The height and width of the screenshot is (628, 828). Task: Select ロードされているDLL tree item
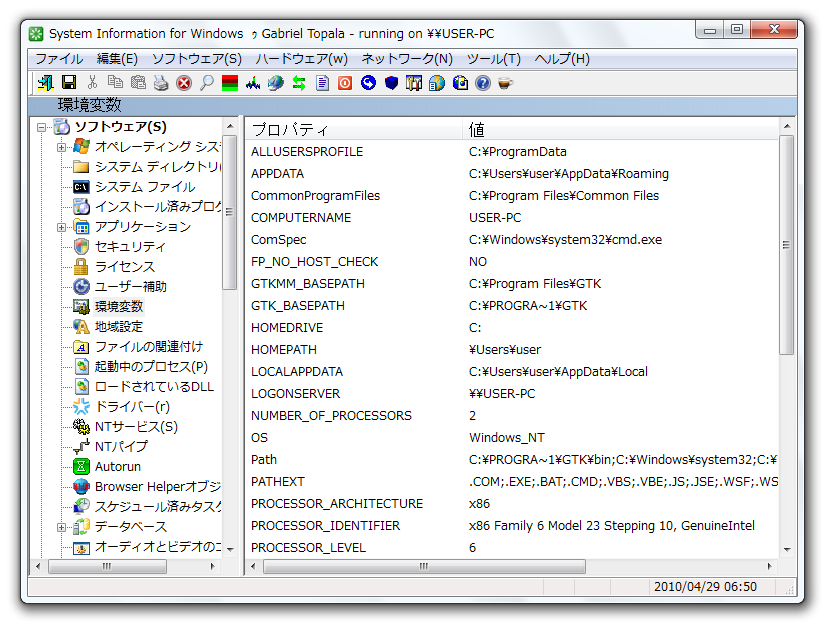(154, 387)
